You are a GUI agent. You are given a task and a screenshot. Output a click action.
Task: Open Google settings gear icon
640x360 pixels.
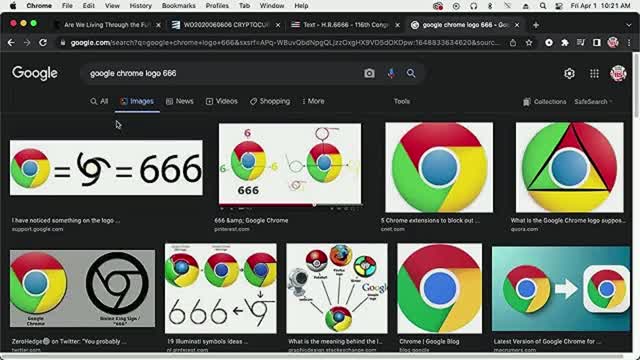pos(569,73)
